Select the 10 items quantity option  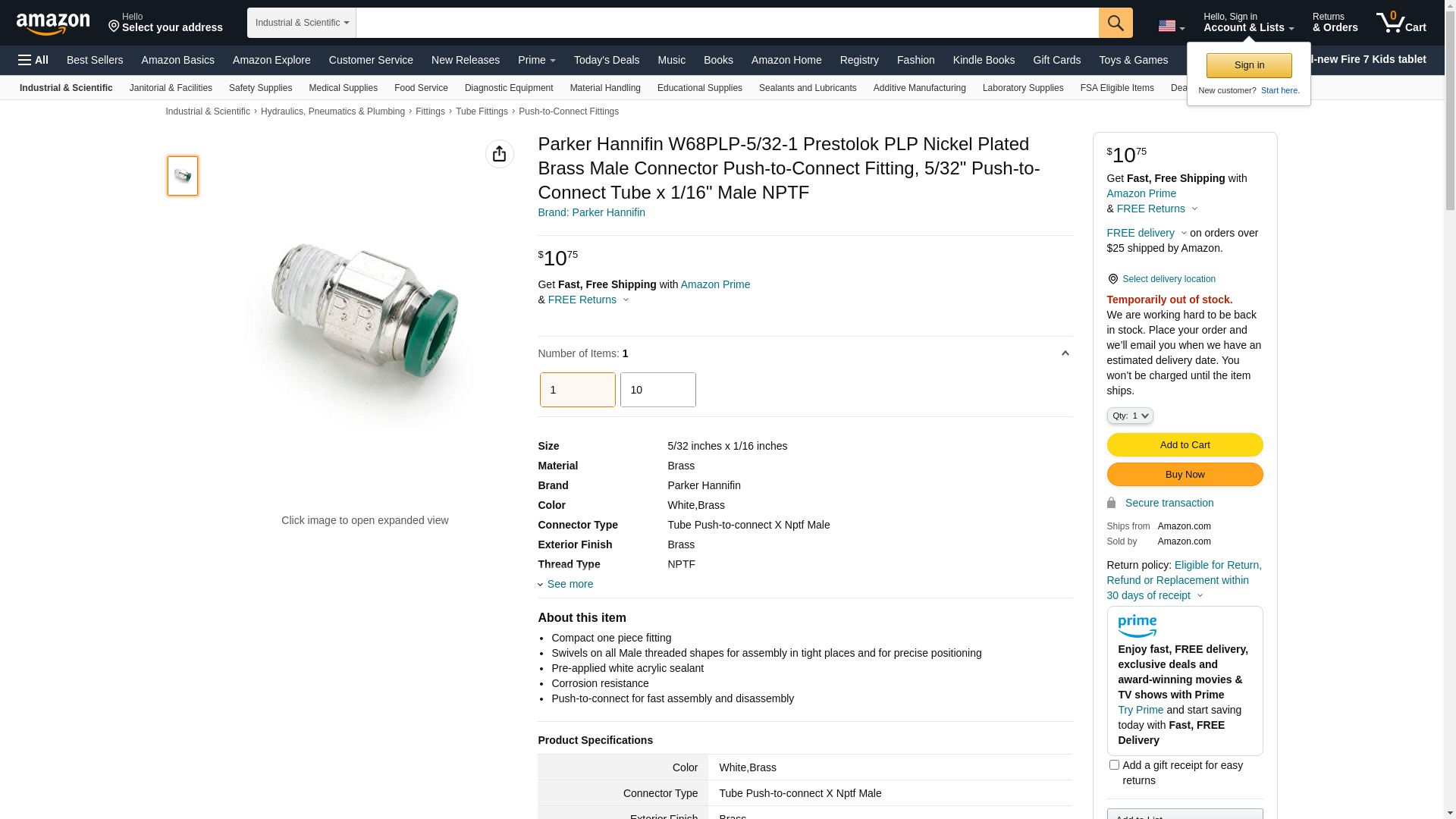657,390
